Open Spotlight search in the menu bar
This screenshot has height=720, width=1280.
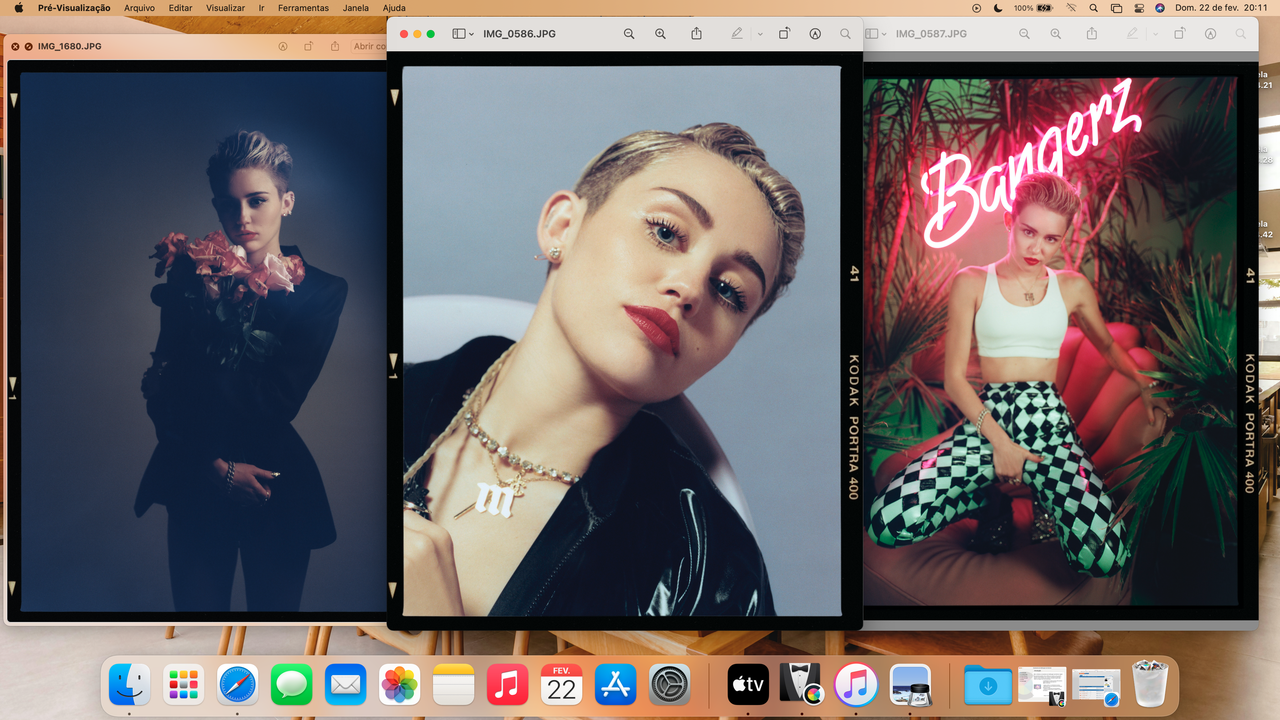click(x=1093, y=8)
